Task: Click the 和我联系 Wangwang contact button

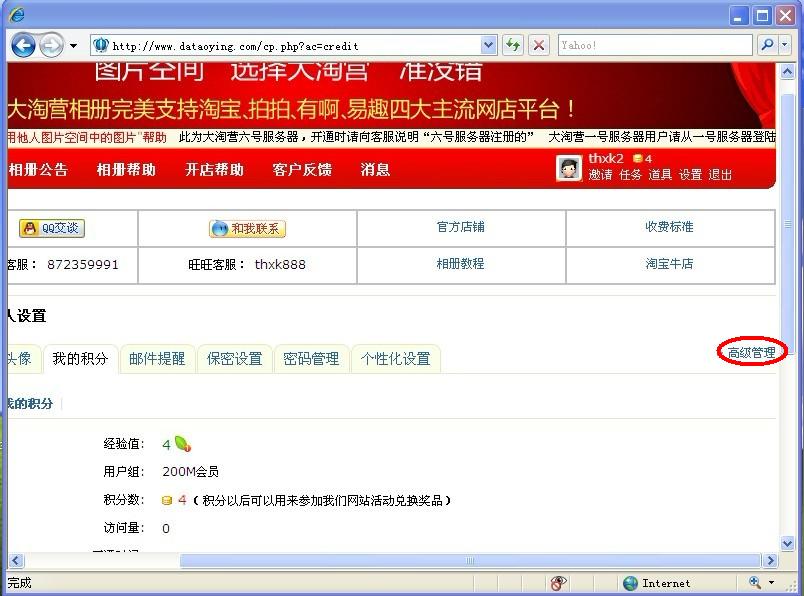Action: tap(247, 229)
